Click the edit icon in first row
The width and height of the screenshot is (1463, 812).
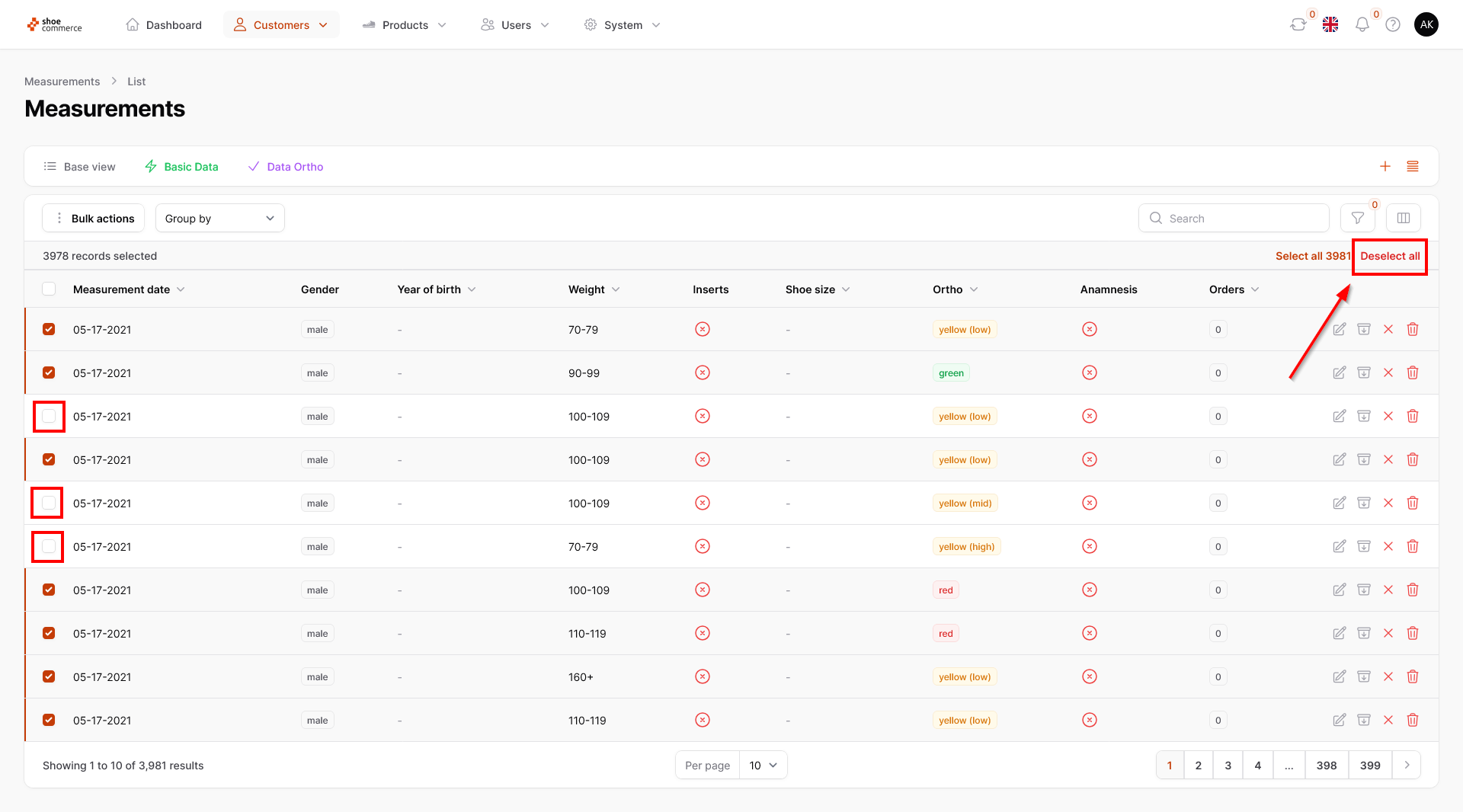pos(1339,330)
